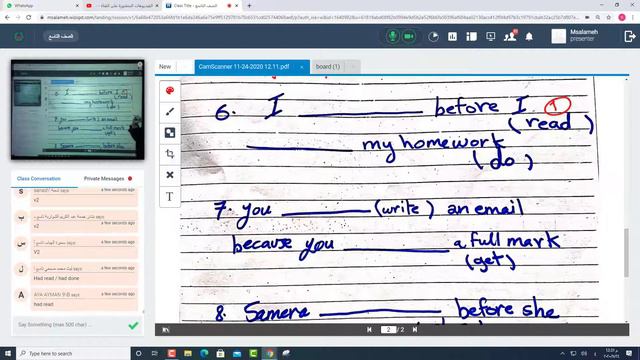Go to last PDF page

pyautogui.click(x=415, y=330)
